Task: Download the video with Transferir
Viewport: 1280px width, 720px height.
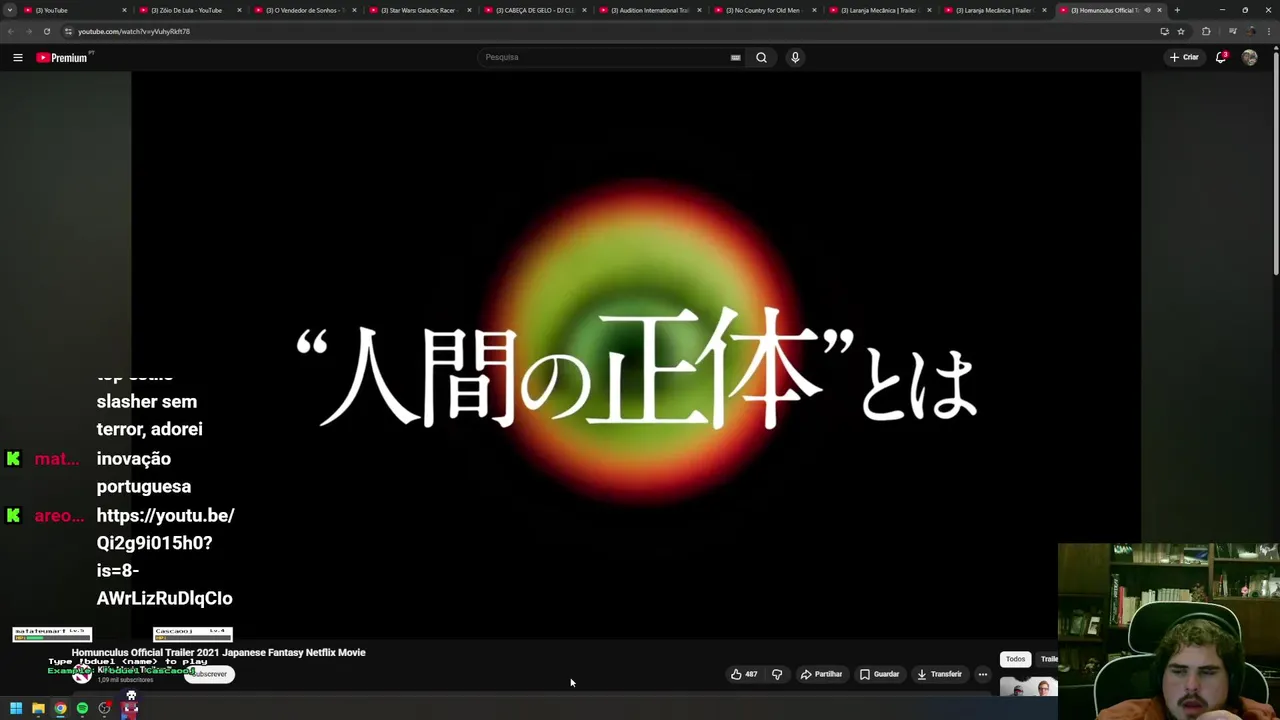Action: tap(939, 674)
